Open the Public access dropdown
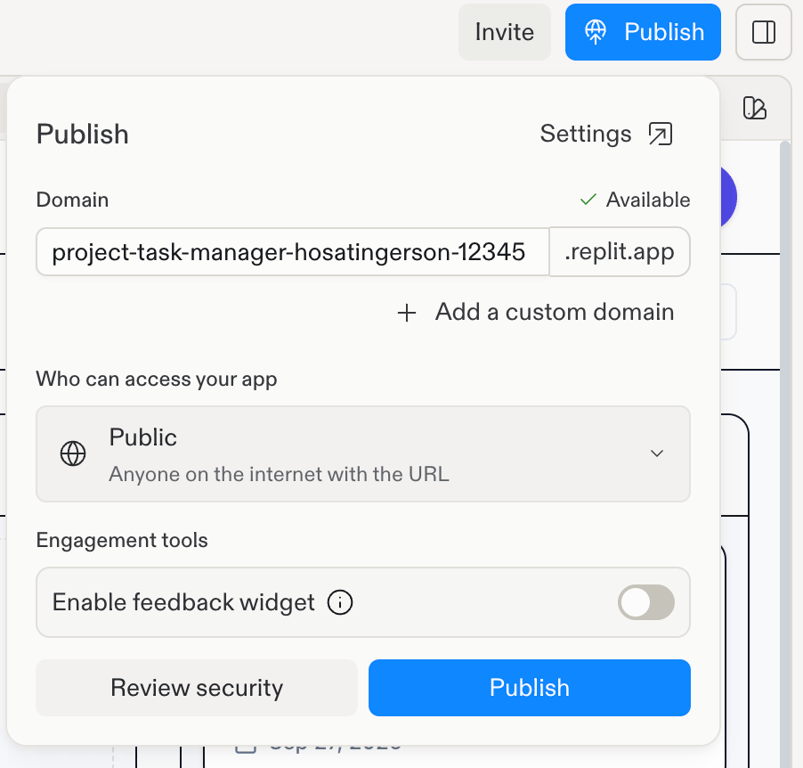 click(x=363, y=454)
